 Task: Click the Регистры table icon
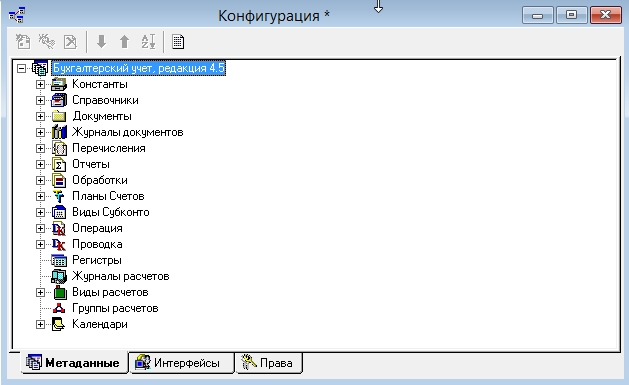point(59,260)
